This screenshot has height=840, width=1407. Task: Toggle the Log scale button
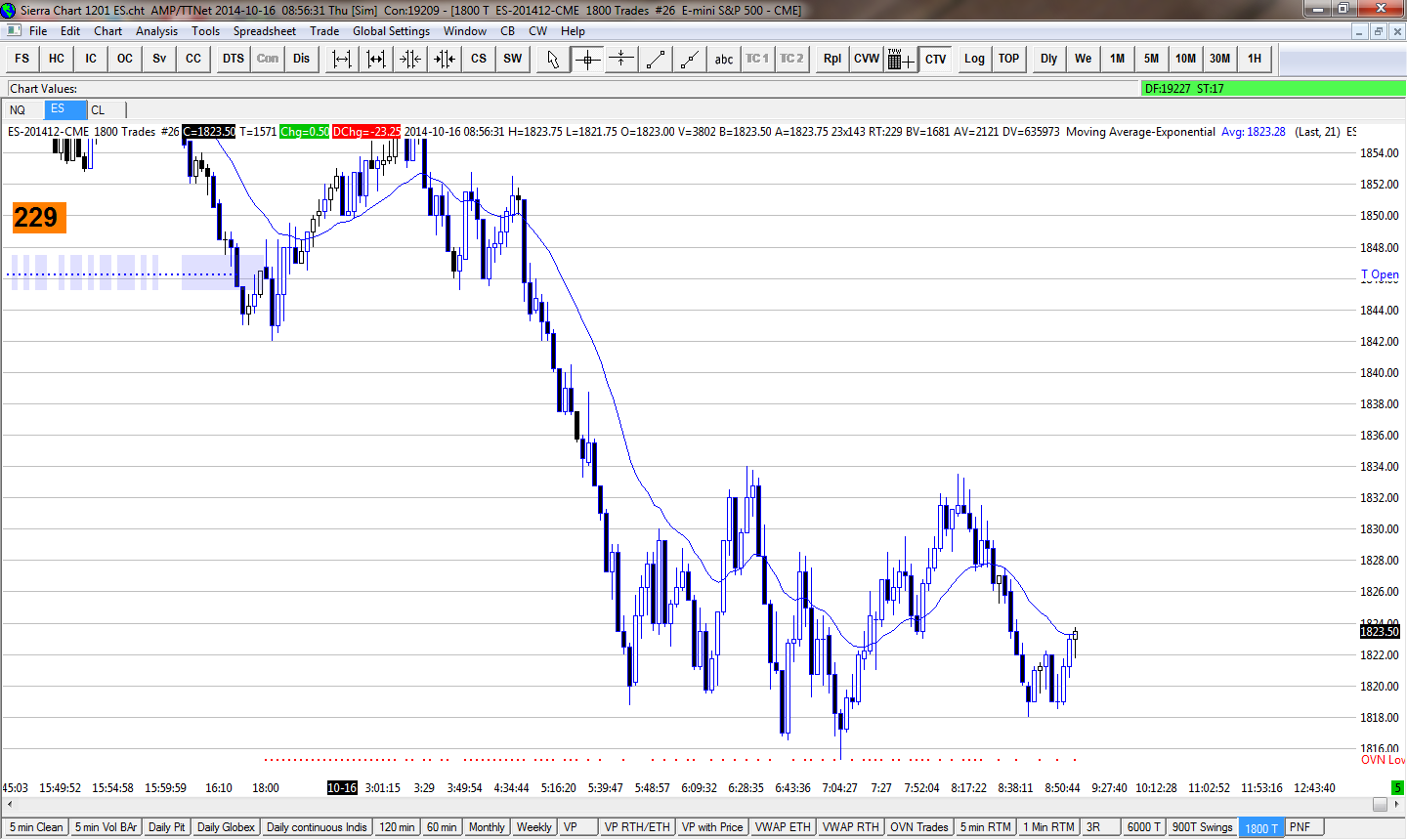975,59
